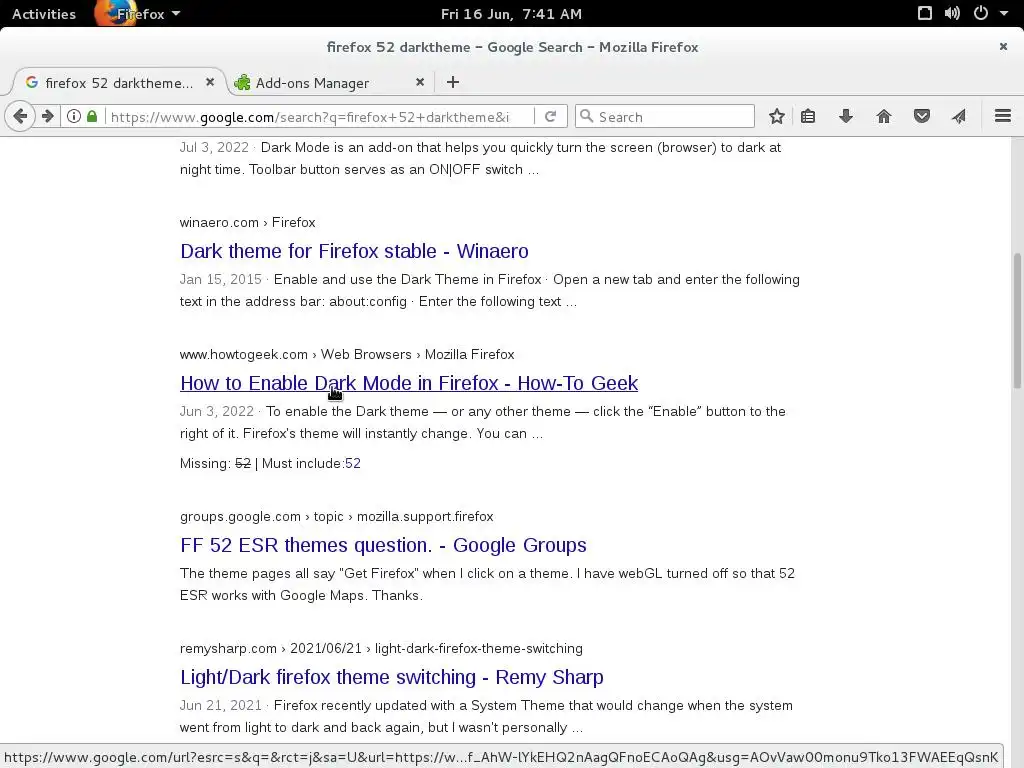Click the Jan 15, 2015 date text
Viewport: 1024px width, 768px height.
[x=220, y=280]
